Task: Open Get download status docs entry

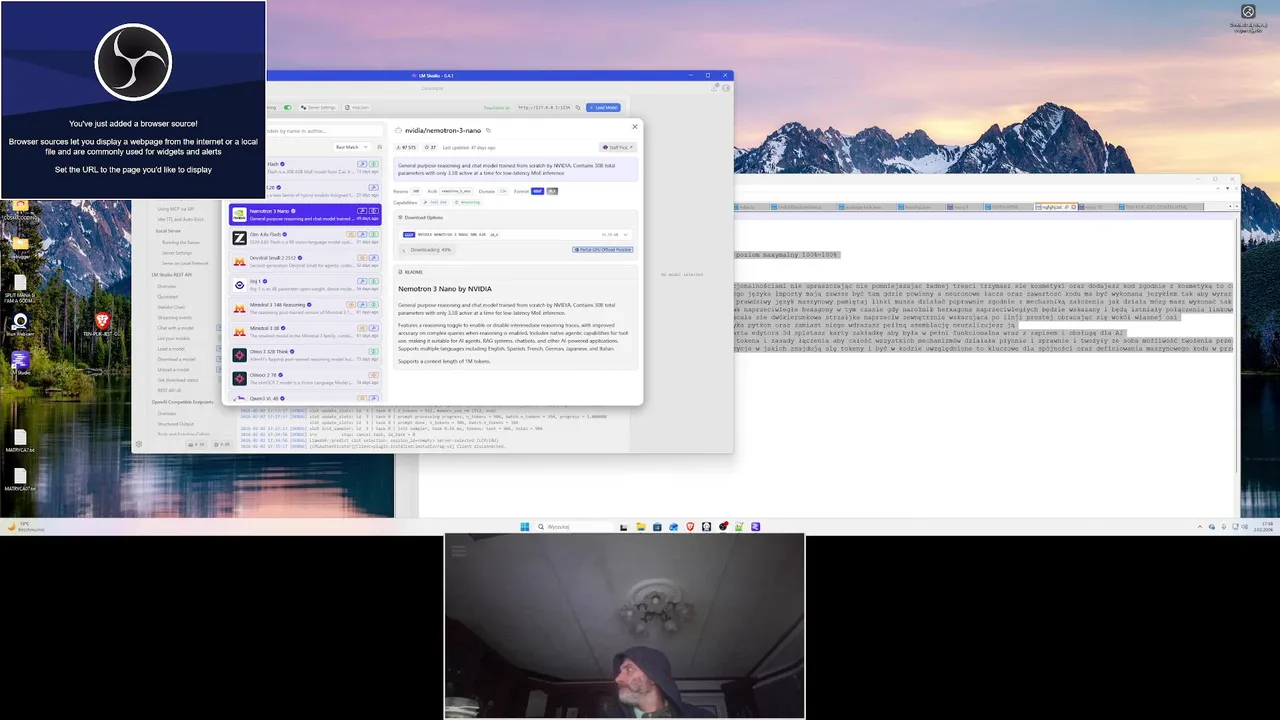Action: [178, 380]
